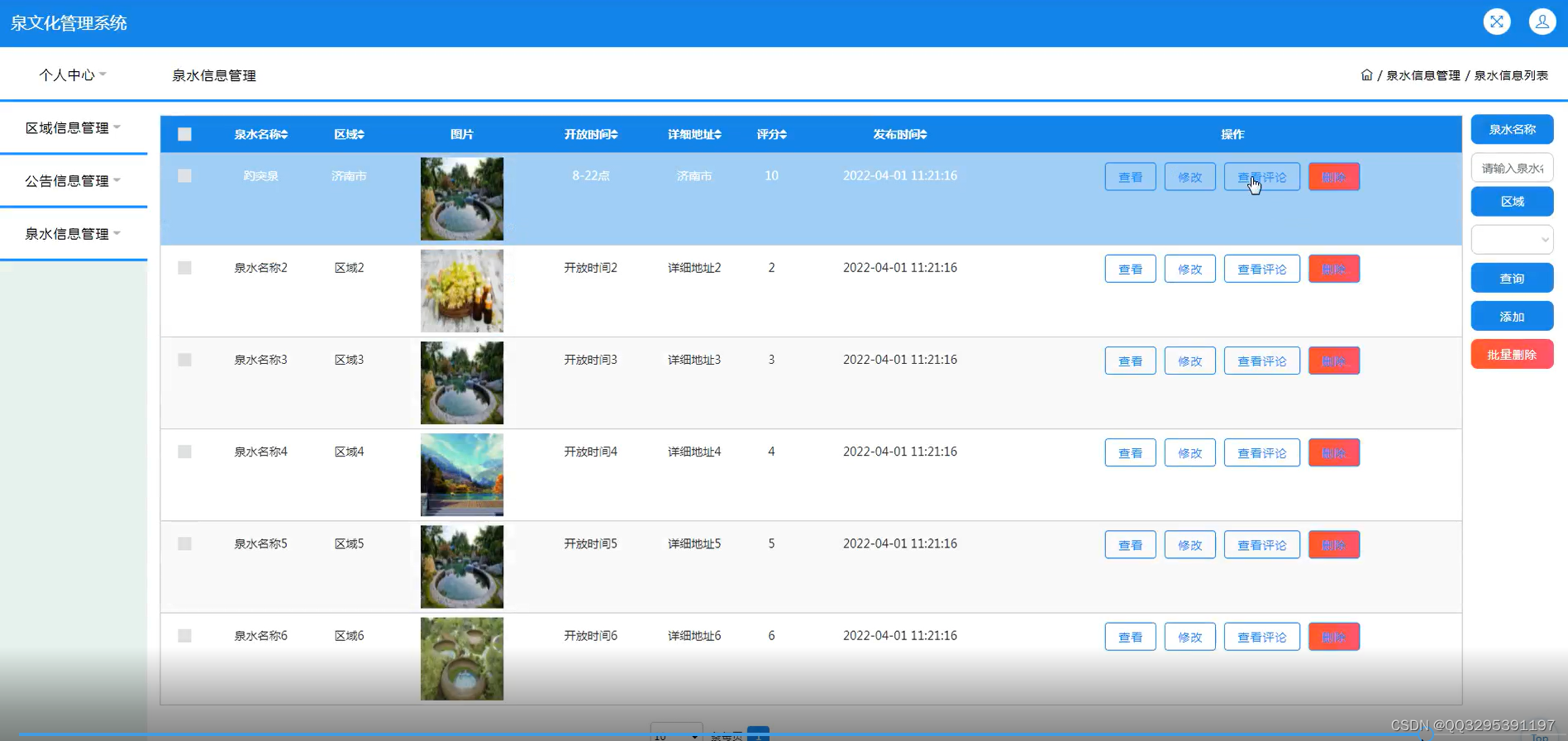Click the home icon in breadcrumb
The image size is (1568, 741).
click(1366, 75)
